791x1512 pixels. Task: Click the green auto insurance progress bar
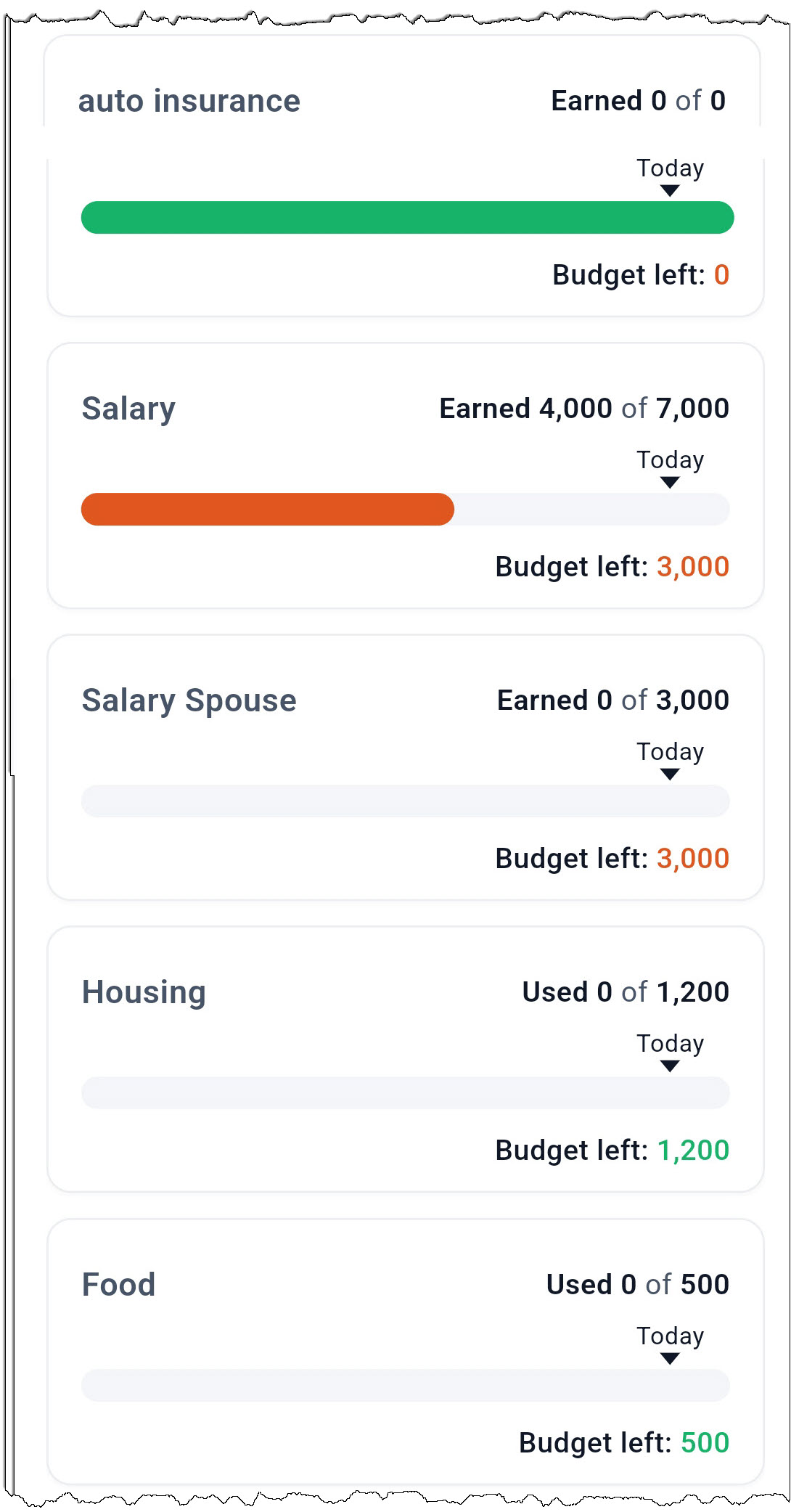[x=407, y=218]
